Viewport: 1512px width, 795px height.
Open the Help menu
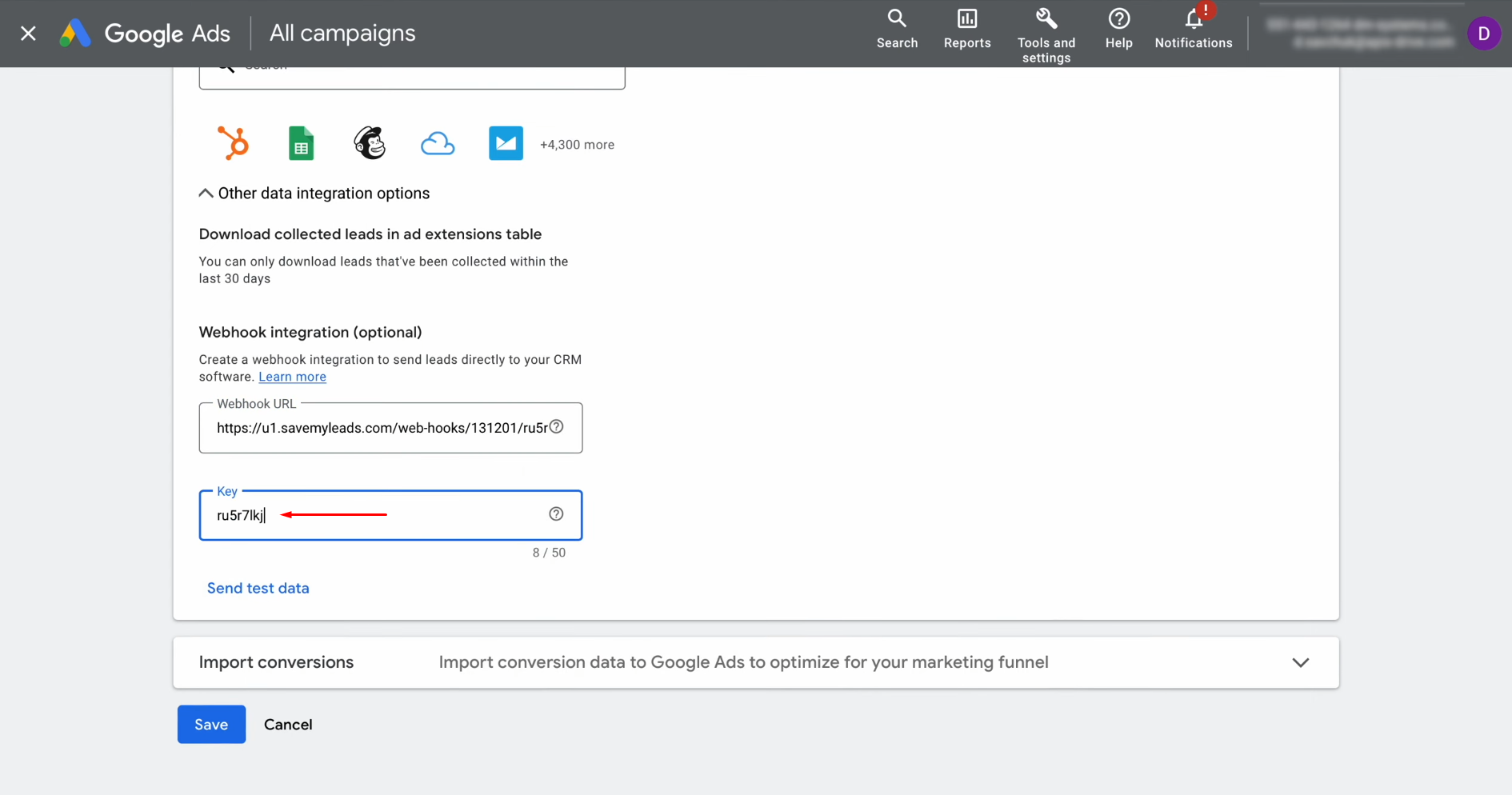1118,29
